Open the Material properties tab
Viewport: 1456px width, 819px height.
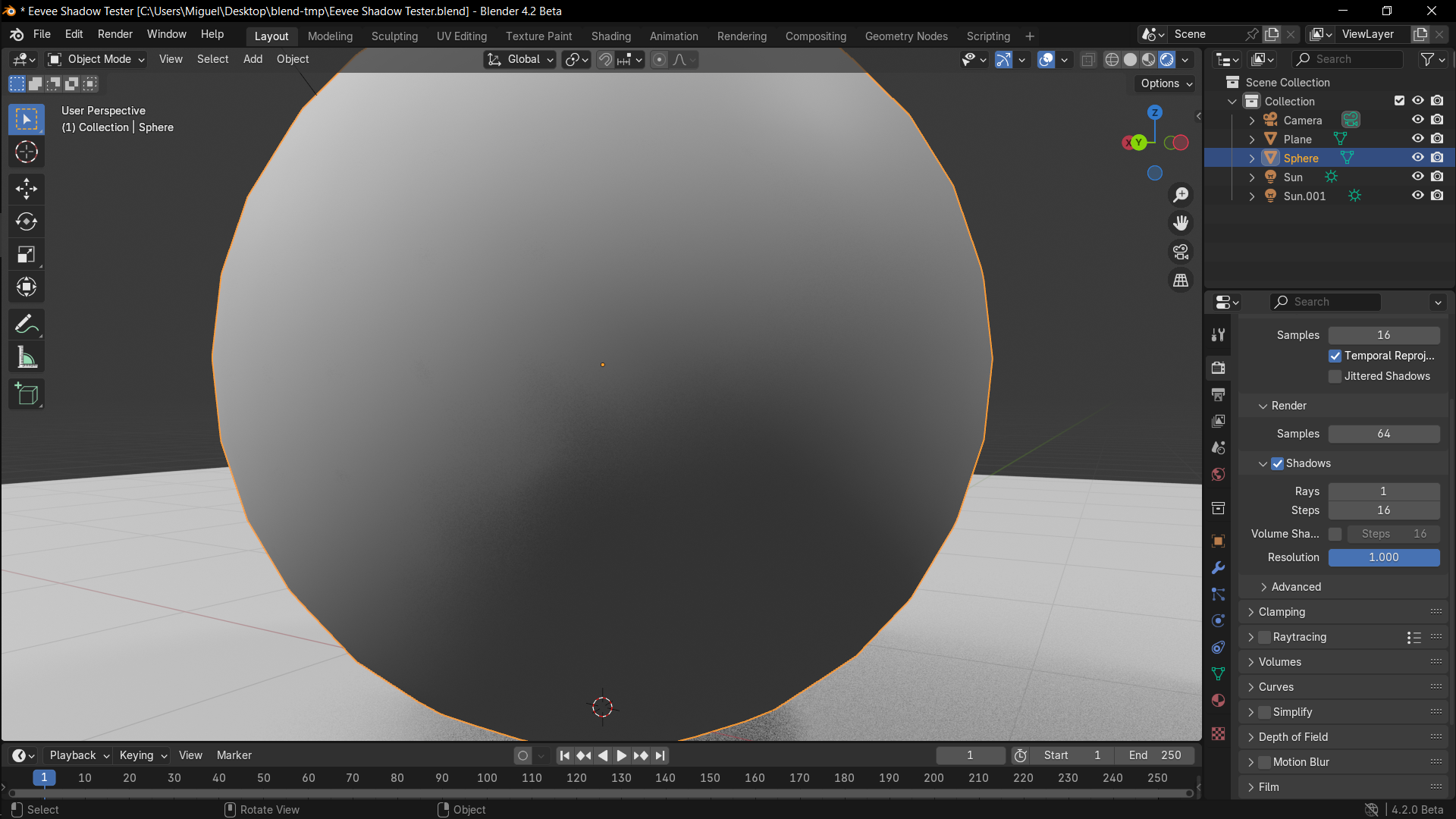1218,700
